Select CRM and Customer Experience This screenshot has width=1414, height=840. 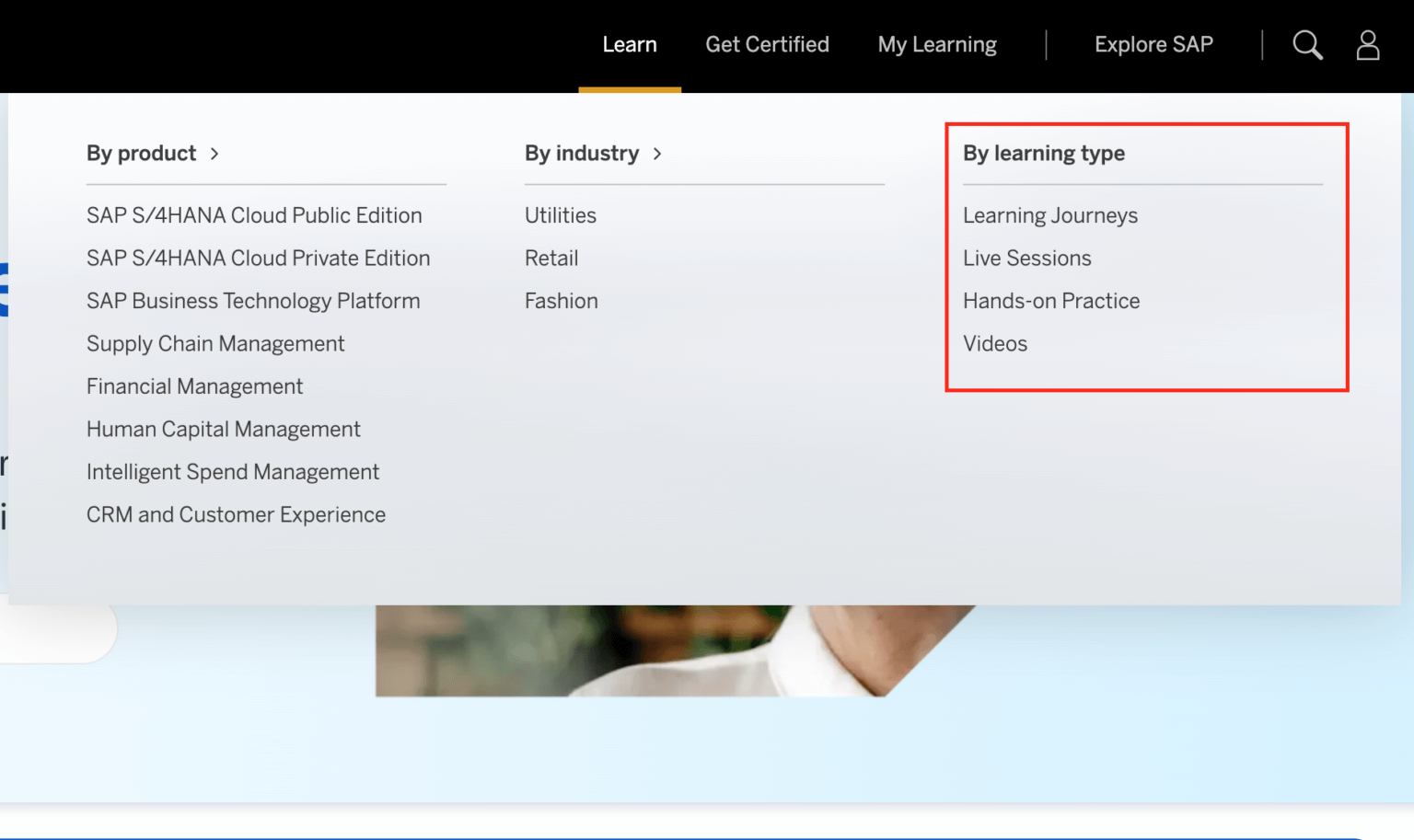click(236, 514)
